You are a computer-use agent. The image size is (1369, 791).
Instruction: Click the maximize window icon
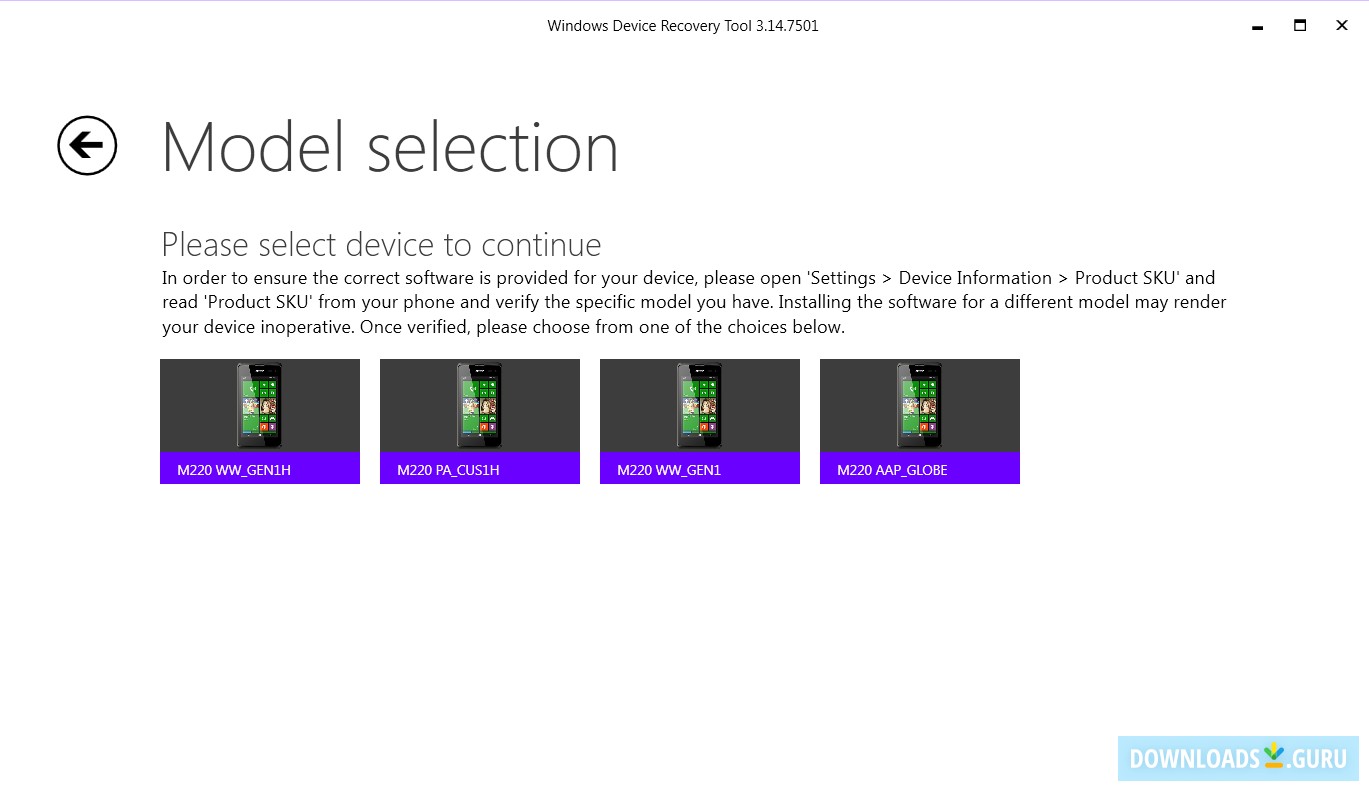[1299, 25]
